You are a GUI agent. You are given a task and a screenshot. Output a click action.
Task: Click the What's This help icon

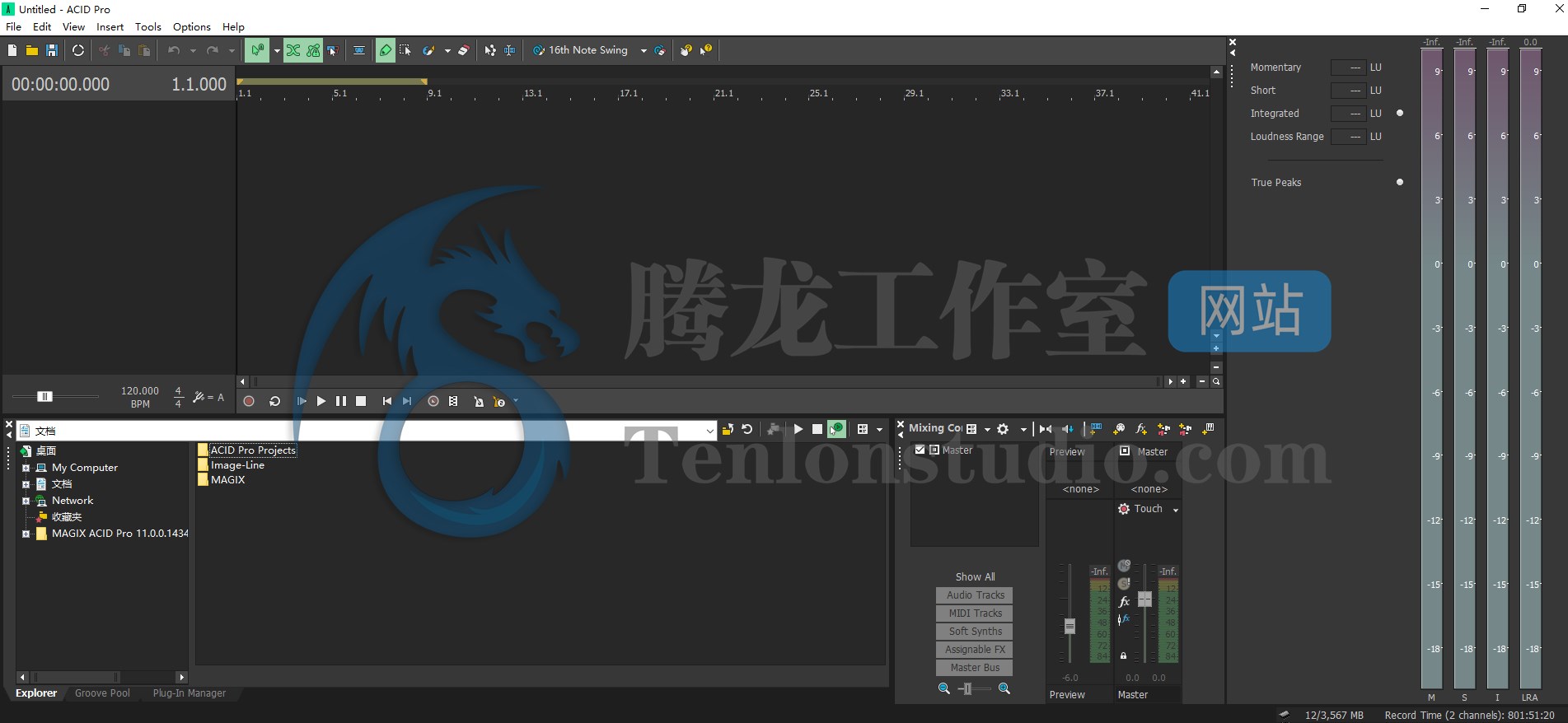tap(705, 50)
